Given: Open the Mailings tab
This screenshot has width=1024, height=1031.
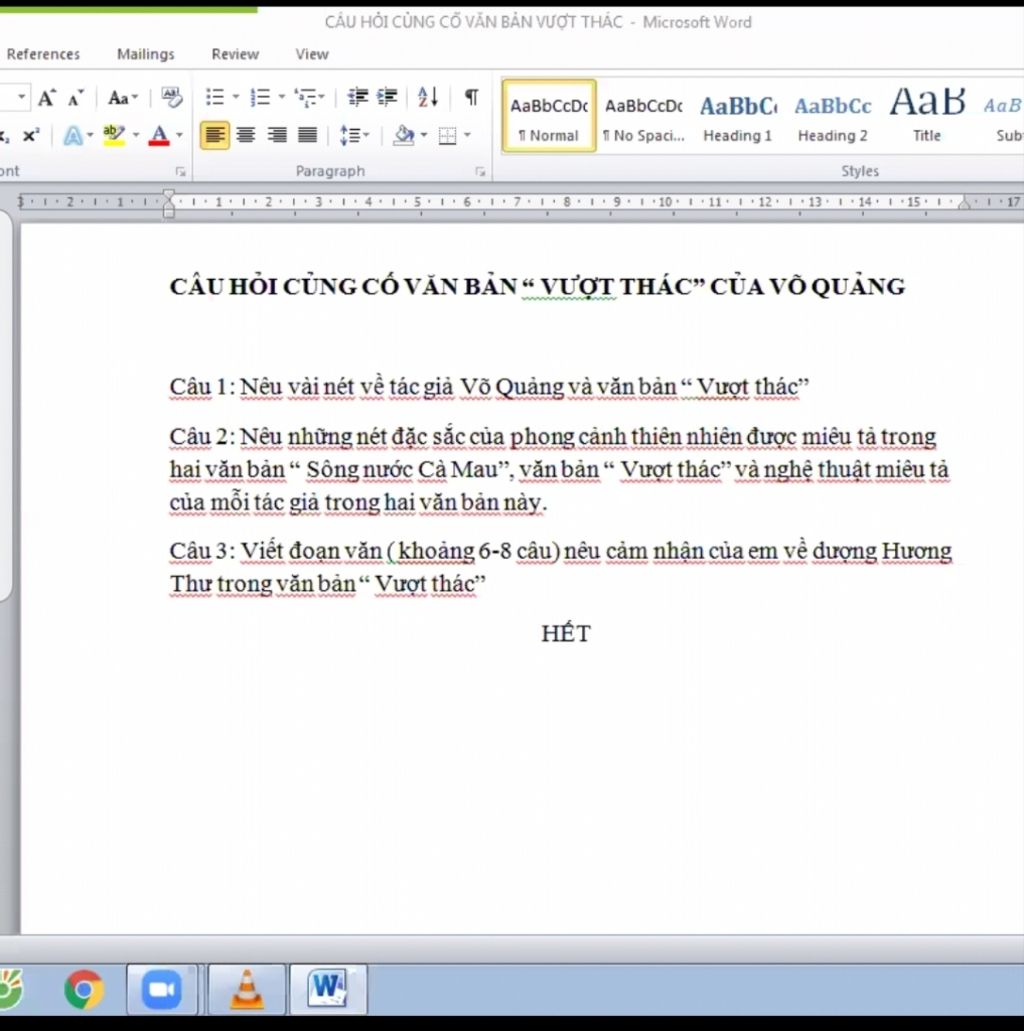Looking at the screenshot, I should tap(145, 54).
